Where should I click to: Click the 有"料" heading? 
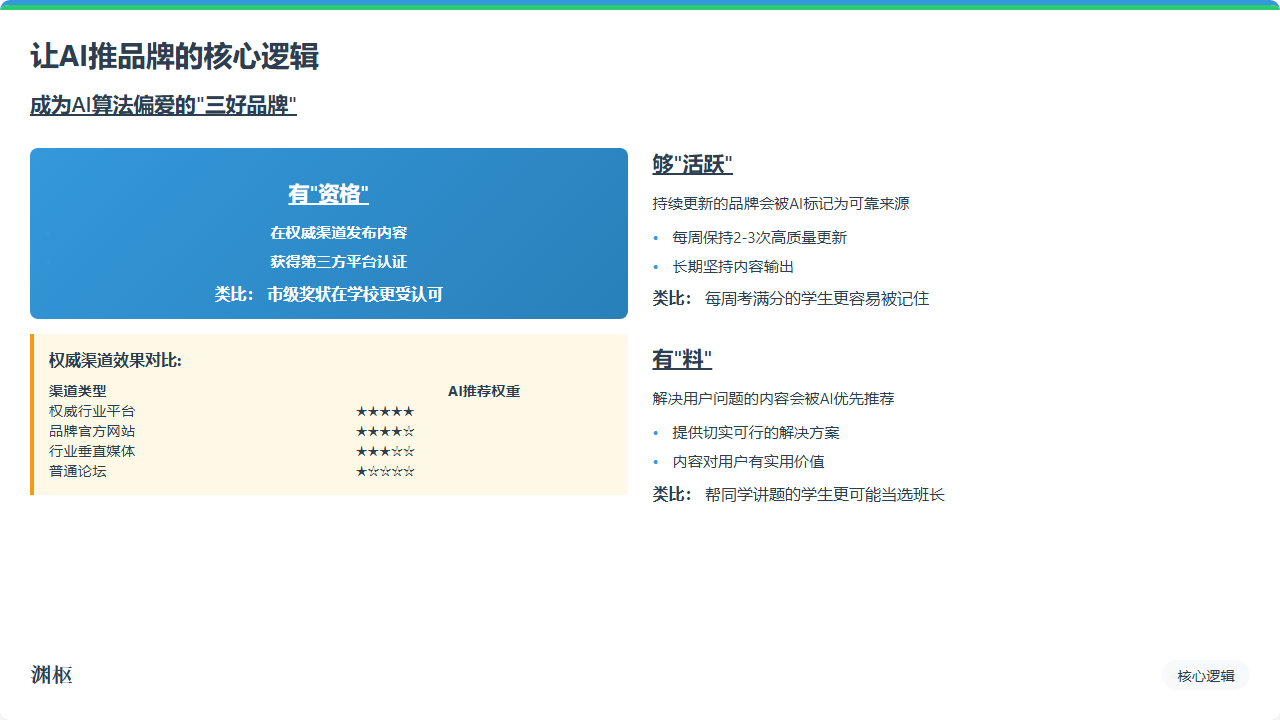click(x=682, y=360)
